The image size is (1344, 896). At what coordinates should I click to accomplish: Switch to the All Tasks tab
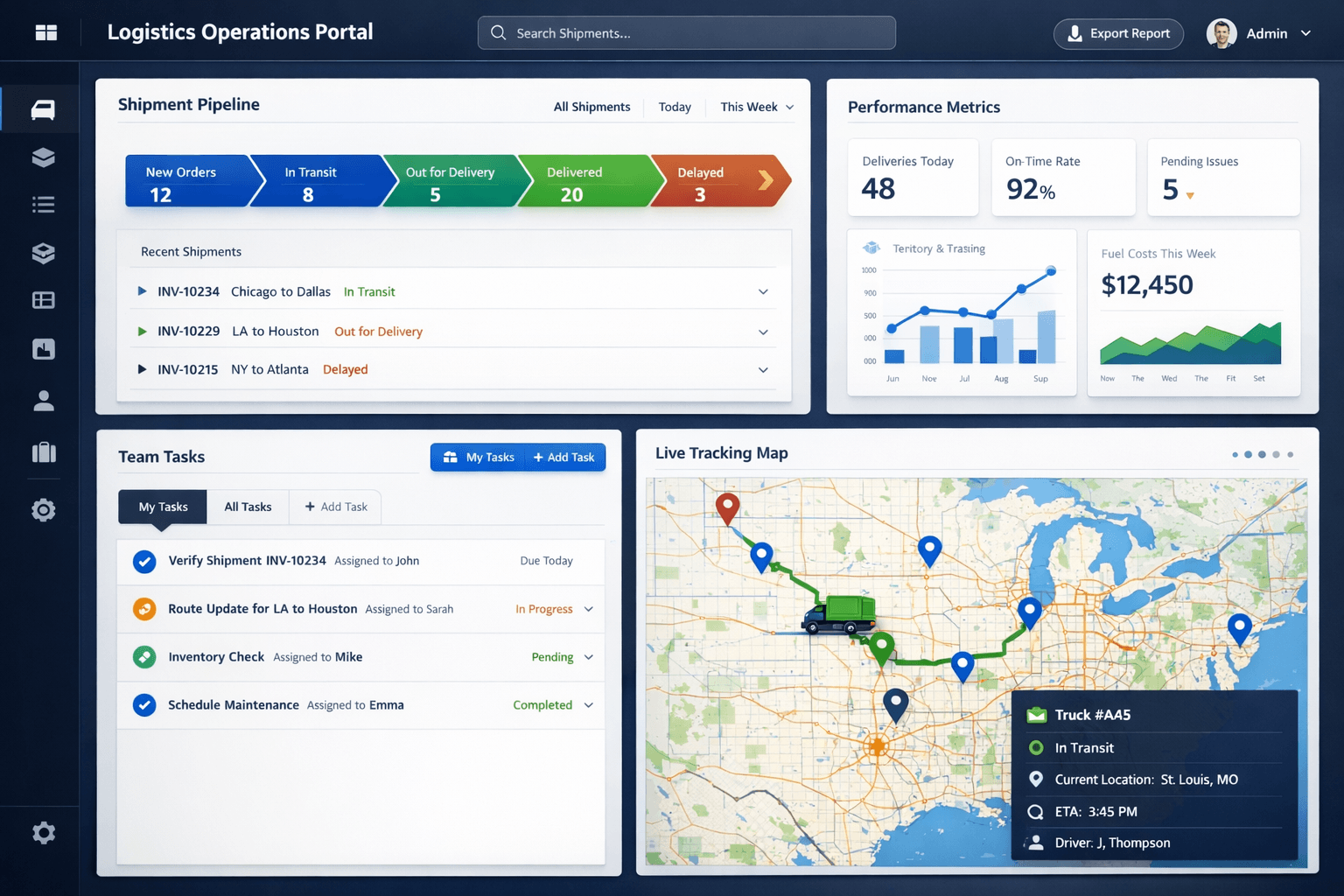click(x=248, y=507)
